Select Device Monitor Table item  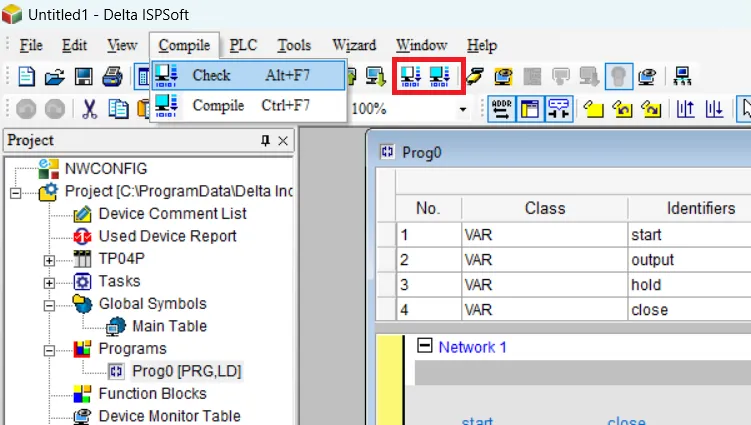click(x=170, y=416)
